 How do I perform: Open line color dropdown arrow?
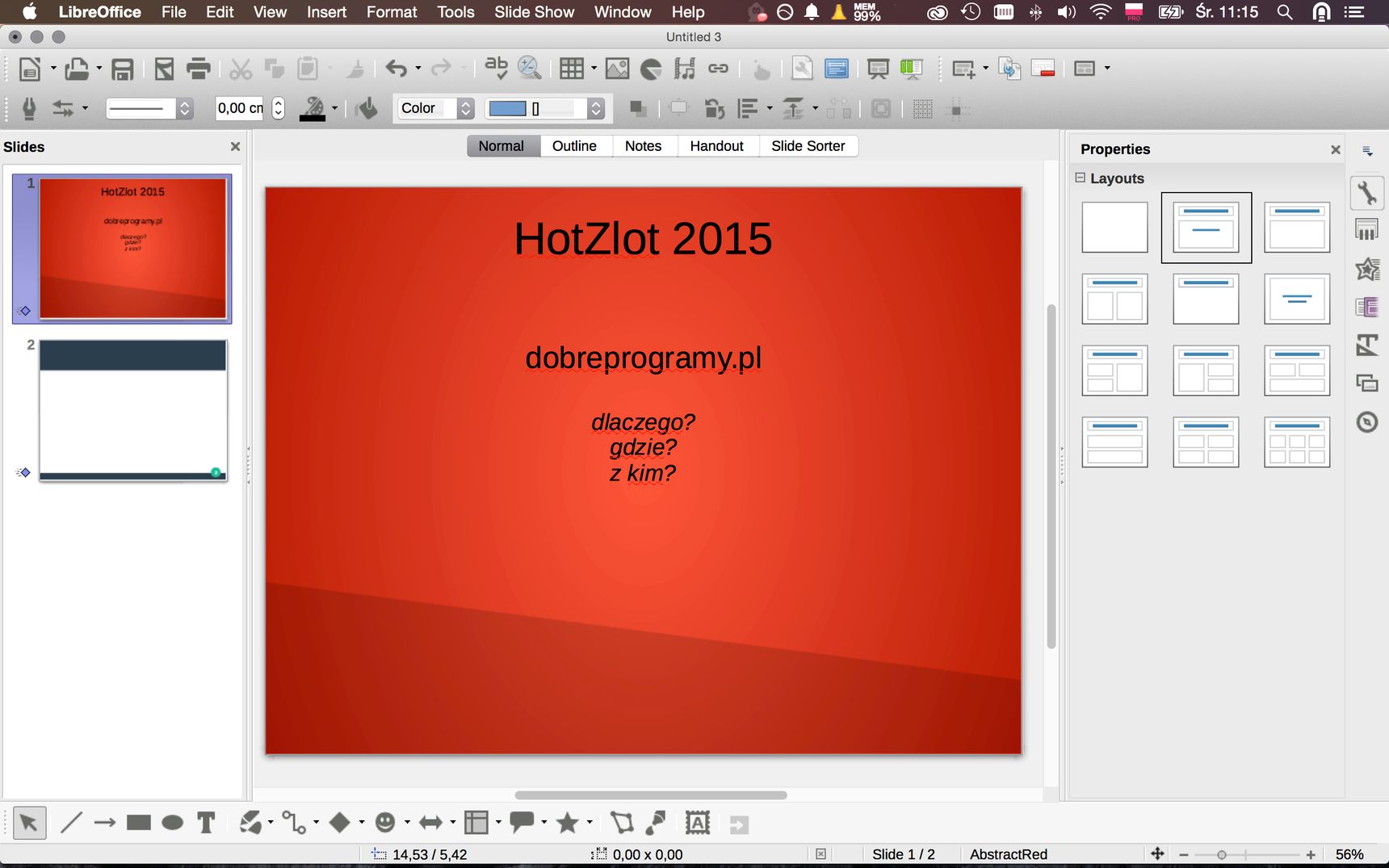tap(335, 108)
